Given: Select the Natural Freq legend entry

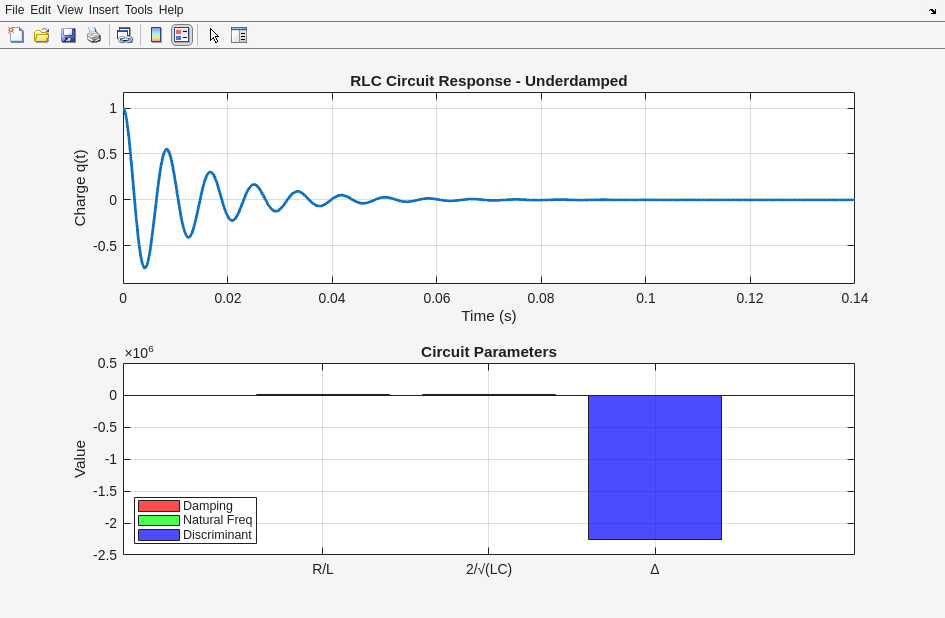Looking at the screenshot, I should pyautogui.click(x=217, y=520).
